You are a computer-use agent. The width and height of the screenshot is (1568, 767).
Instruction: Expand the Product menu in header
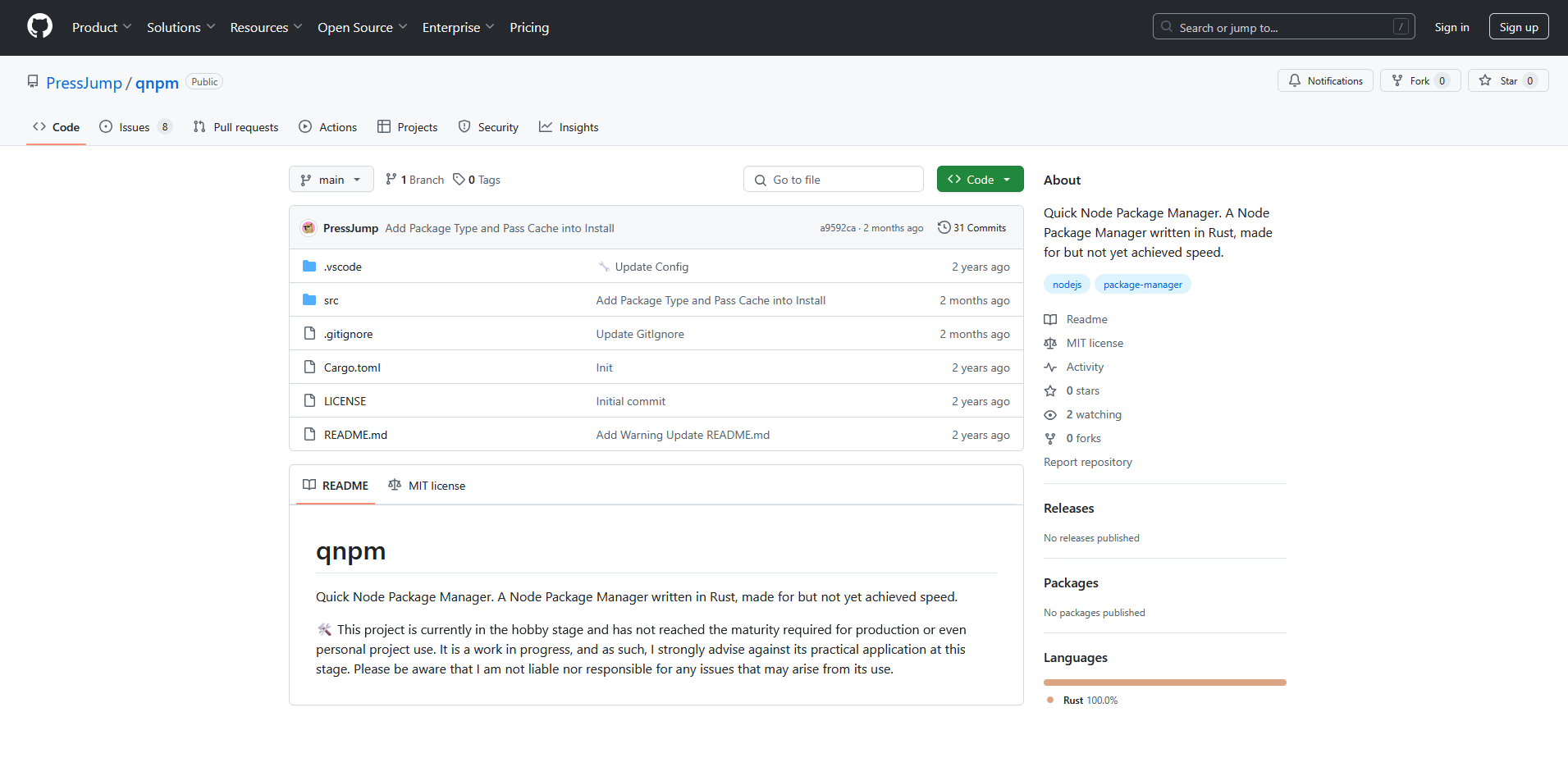pos(101,27)
